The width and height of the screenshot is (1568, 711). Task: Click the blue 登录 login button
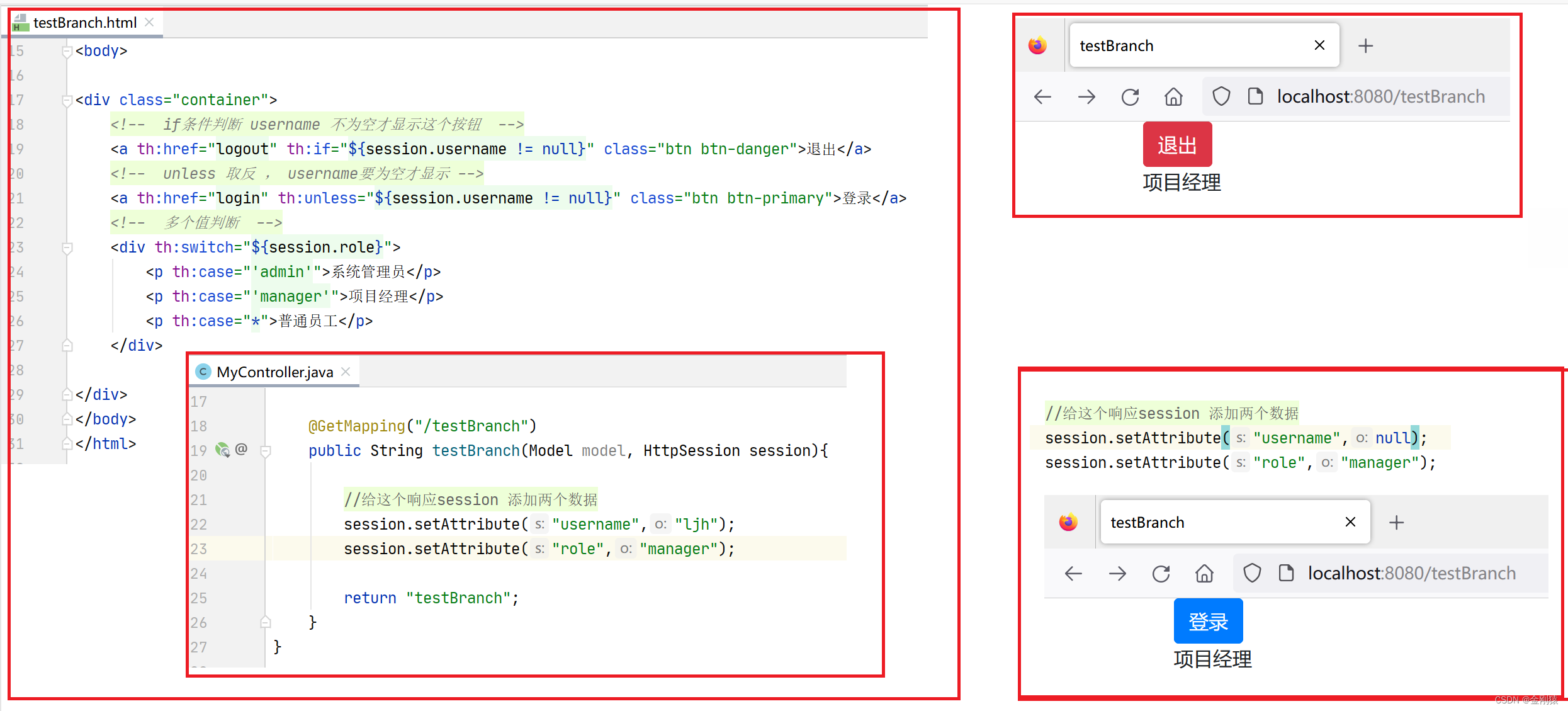tap(1208, 622)
